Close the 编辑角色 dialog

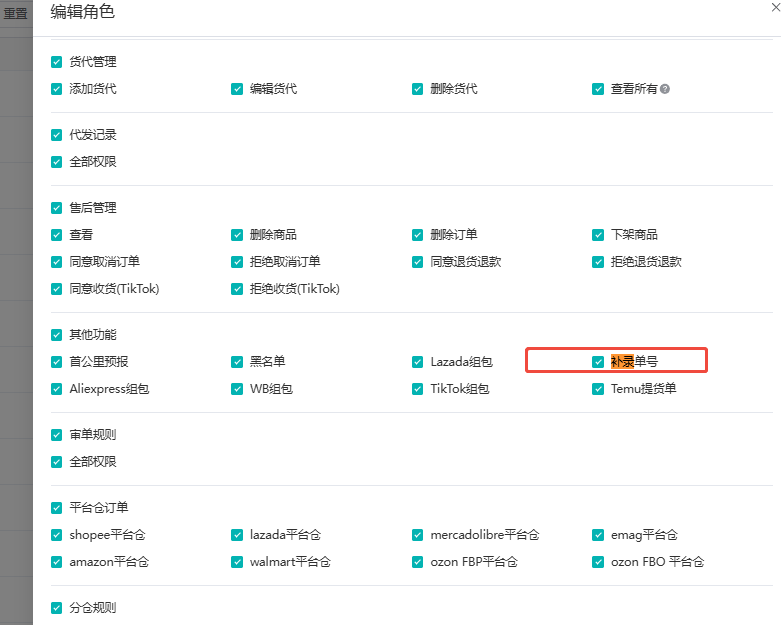point(774,8)
